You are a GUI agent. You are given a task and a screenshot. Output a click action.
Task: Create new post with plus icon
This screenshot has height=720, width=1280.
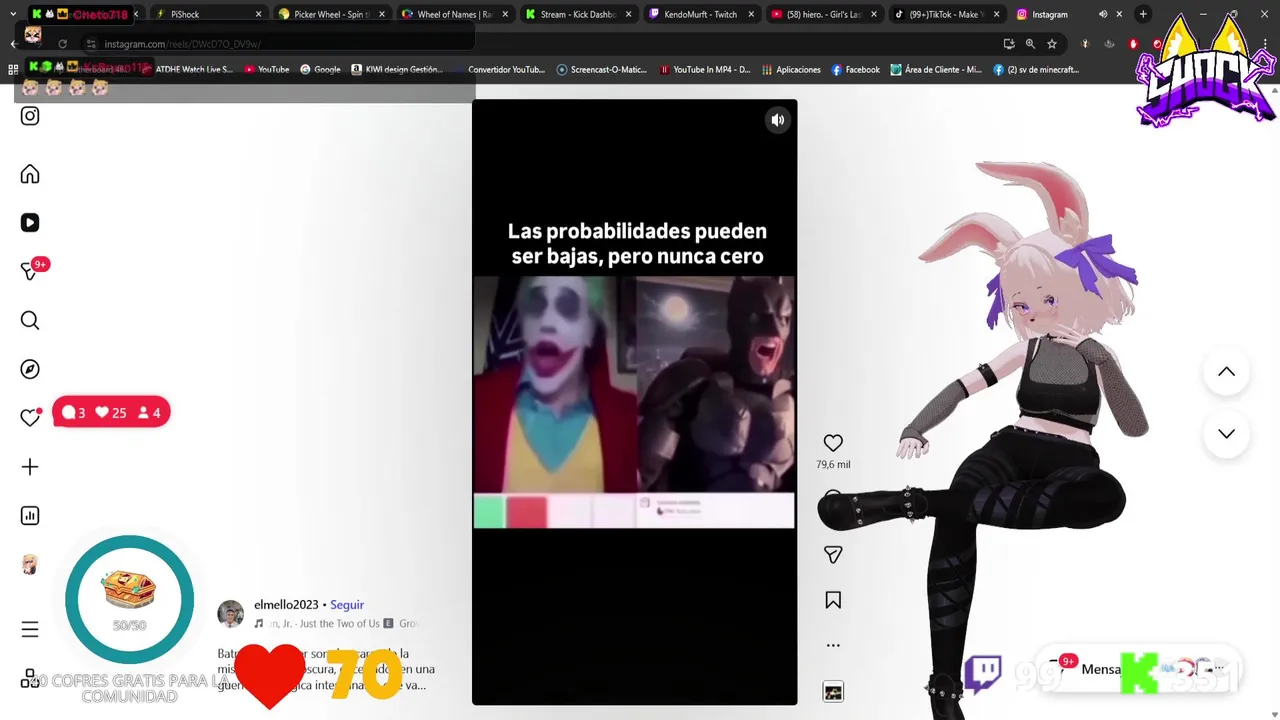30,467
